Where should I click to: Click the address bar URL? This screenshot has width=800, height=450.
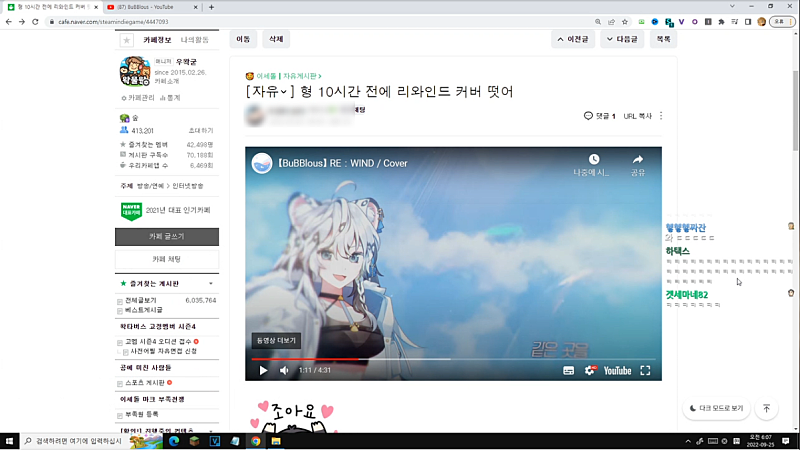point(113,22)
